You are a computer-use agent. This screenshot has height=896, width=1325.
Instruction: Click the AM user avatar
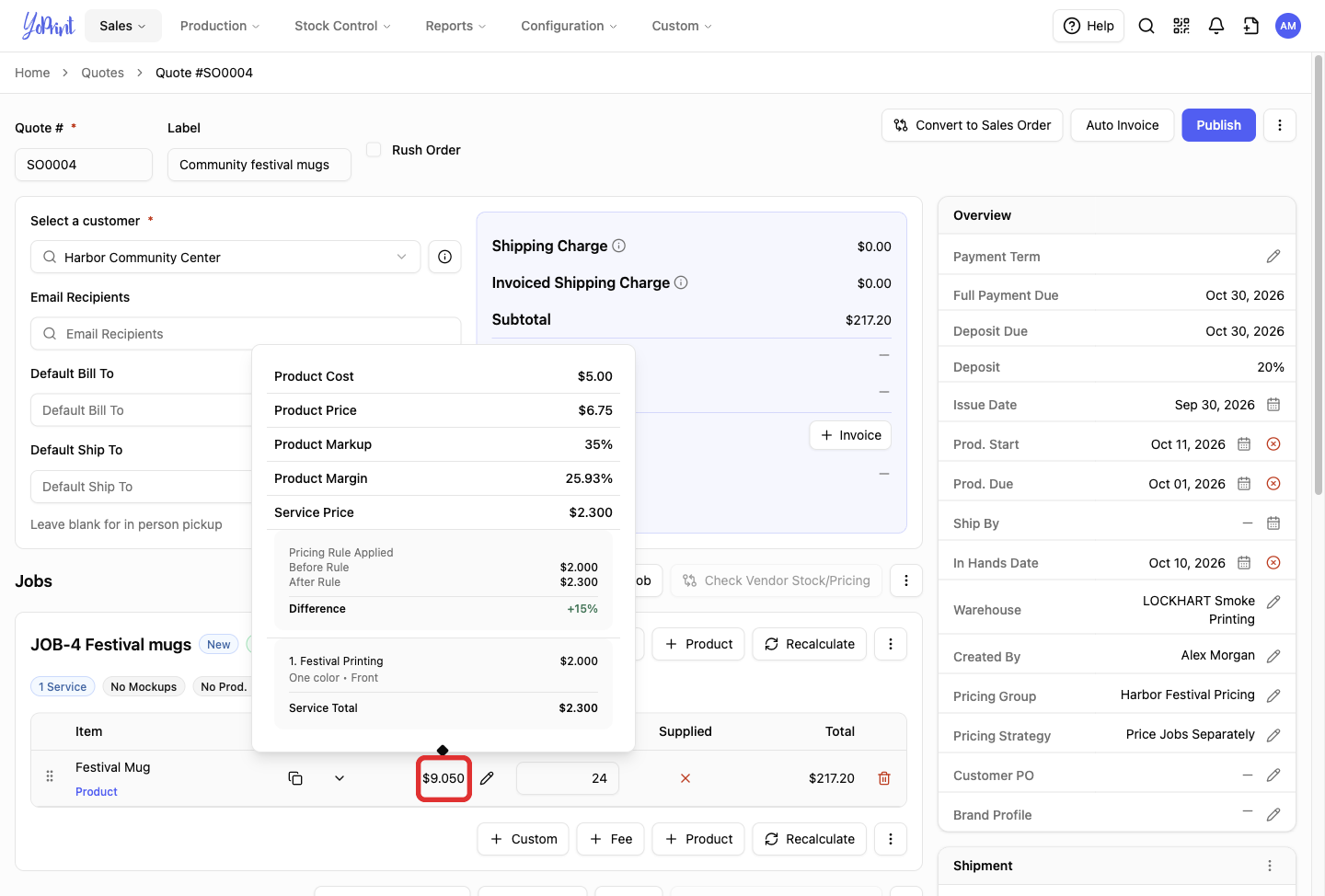(1288, 26)
